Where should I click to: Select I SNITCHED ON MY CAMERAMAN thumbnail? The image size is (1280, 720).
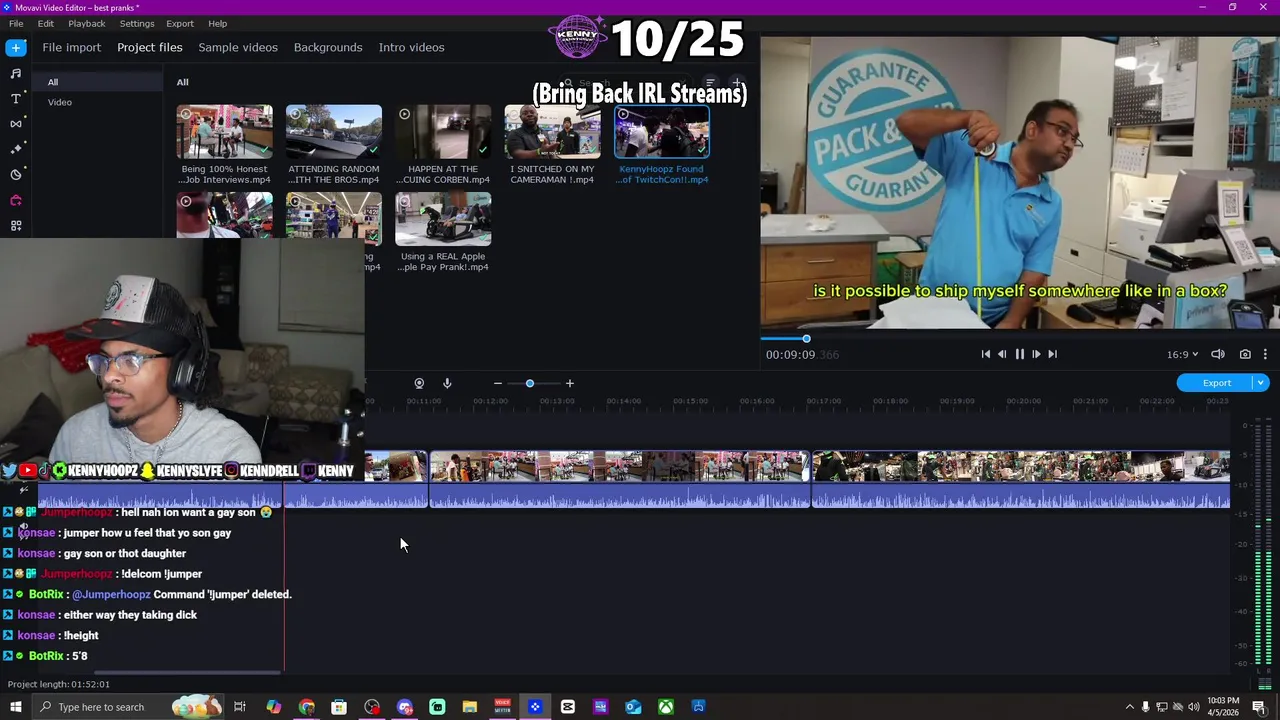coord(552,131)
